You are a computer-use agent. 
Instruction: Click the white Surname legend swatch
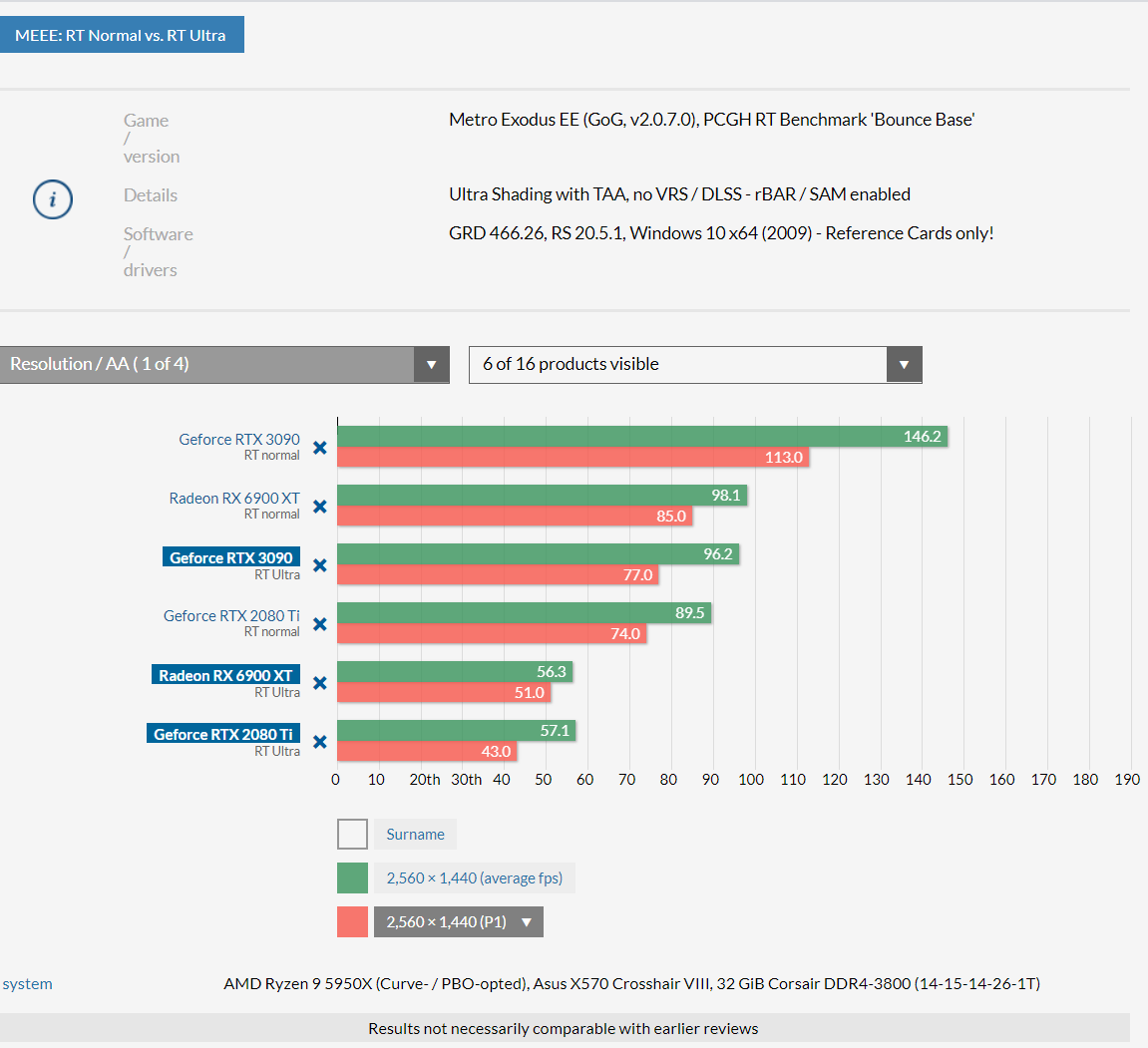[352, 835]
